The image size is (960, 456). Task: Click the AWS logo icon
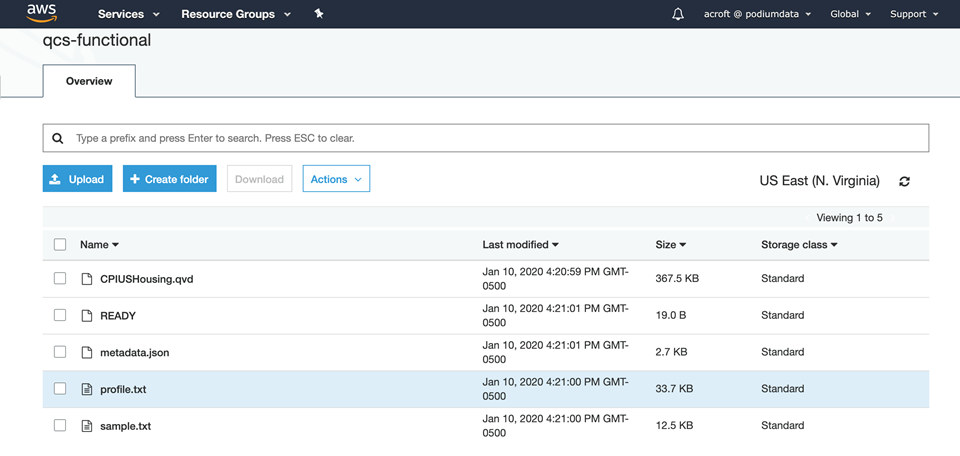point(41,13)
